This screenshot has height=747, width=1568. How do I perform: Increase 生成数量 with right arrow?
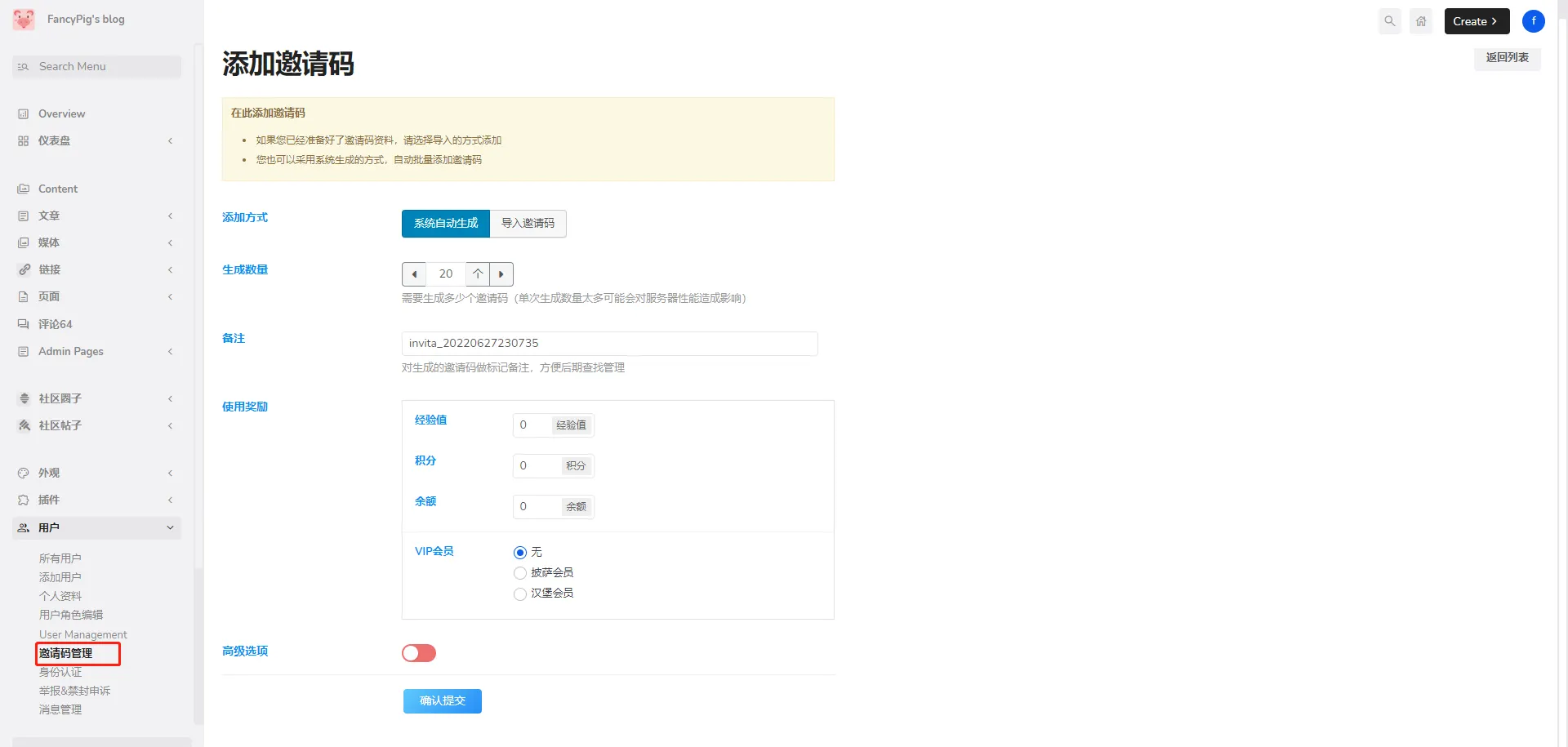pyautogui.click(x=501, y=274)
